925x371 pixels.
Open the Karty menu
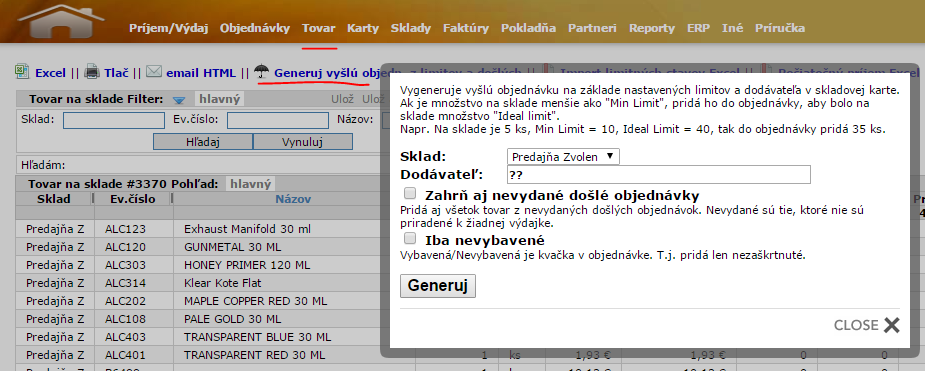[363, 28]
